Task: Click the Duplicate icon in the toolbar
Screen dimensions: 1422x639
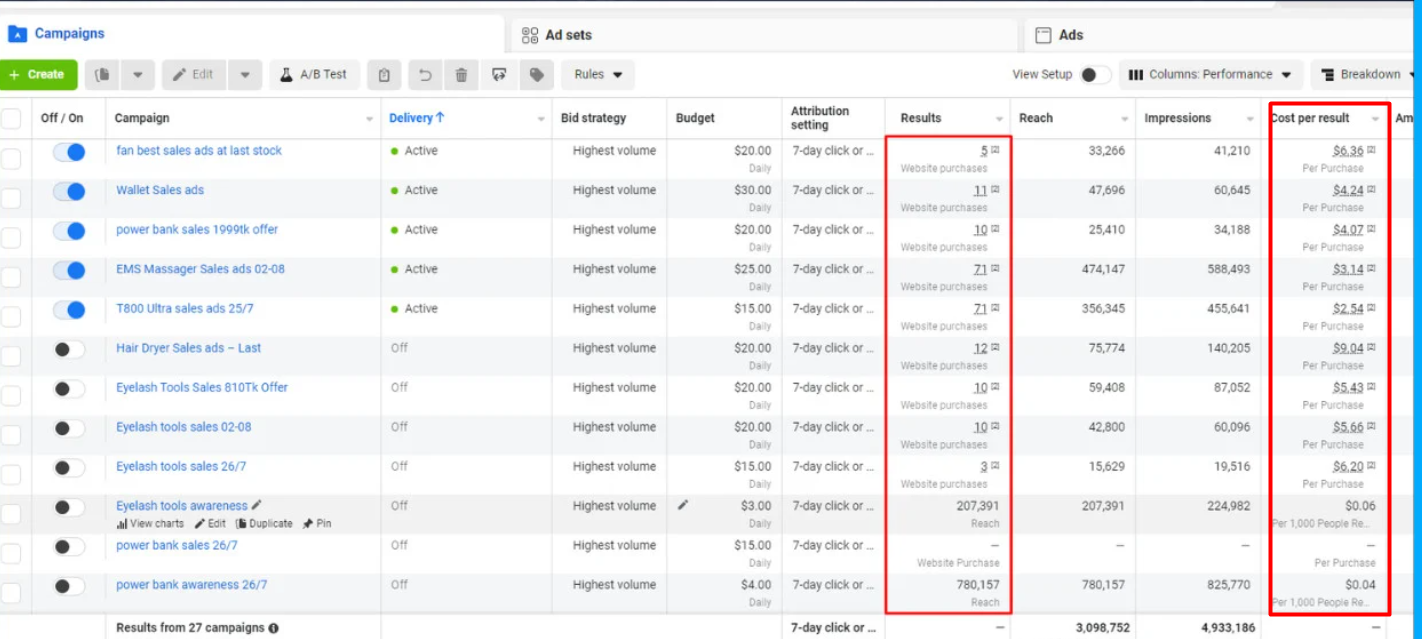Action: [103, 75]
